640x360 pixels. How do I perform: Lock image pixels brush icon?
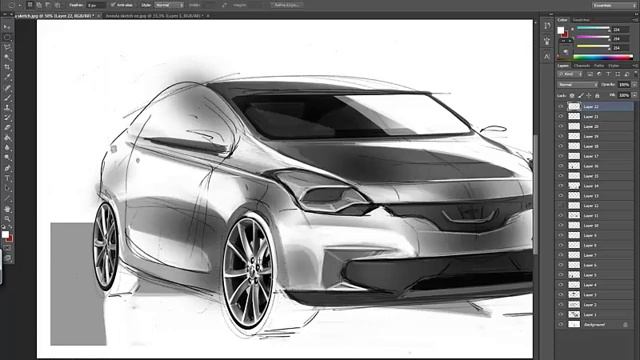(x=580, y=96)
